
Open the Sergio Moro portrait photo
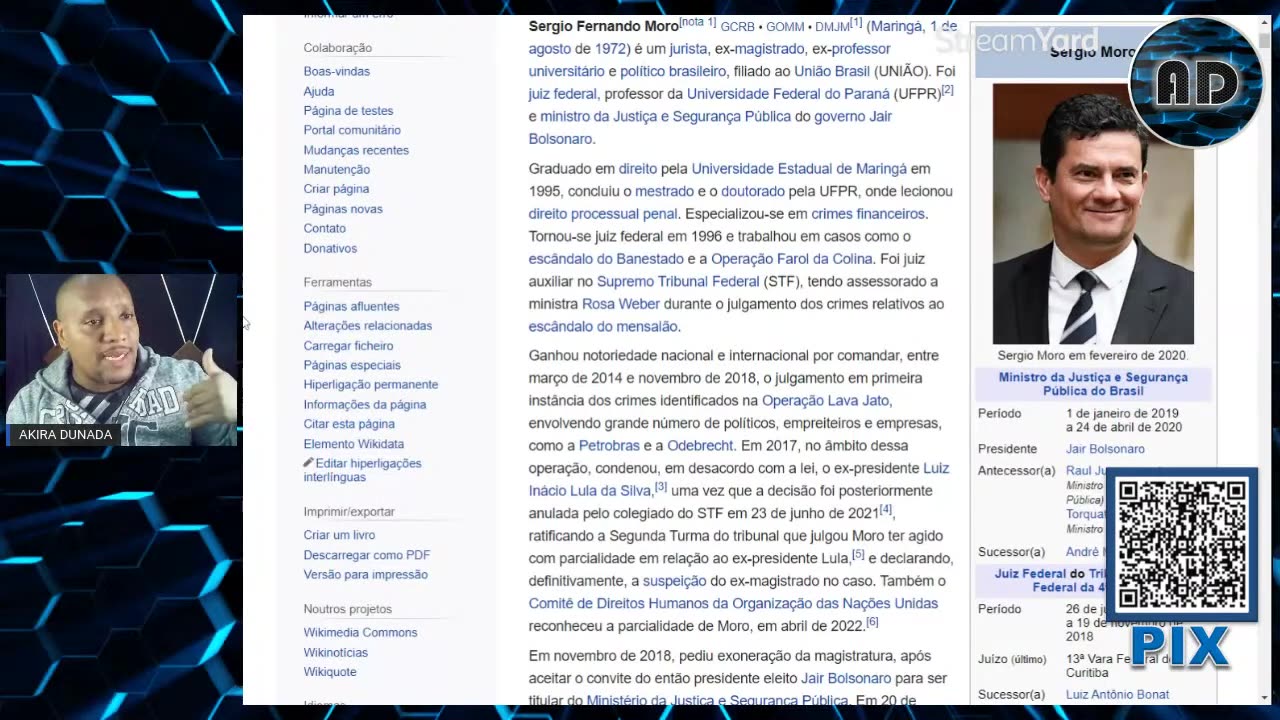coord(1093,214)
